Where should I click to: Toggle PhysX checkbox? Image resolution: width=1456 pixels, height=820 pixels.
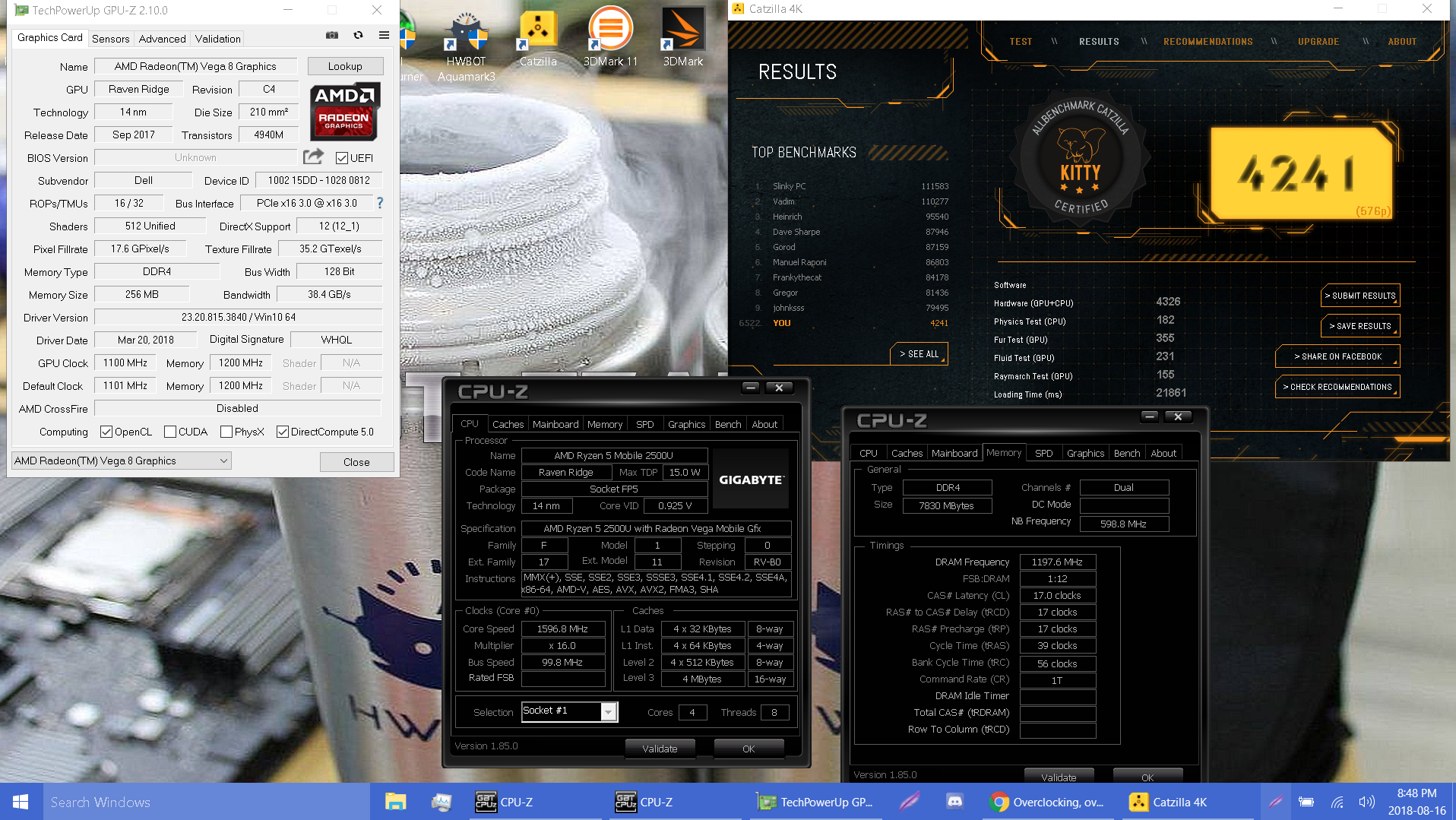226,432
